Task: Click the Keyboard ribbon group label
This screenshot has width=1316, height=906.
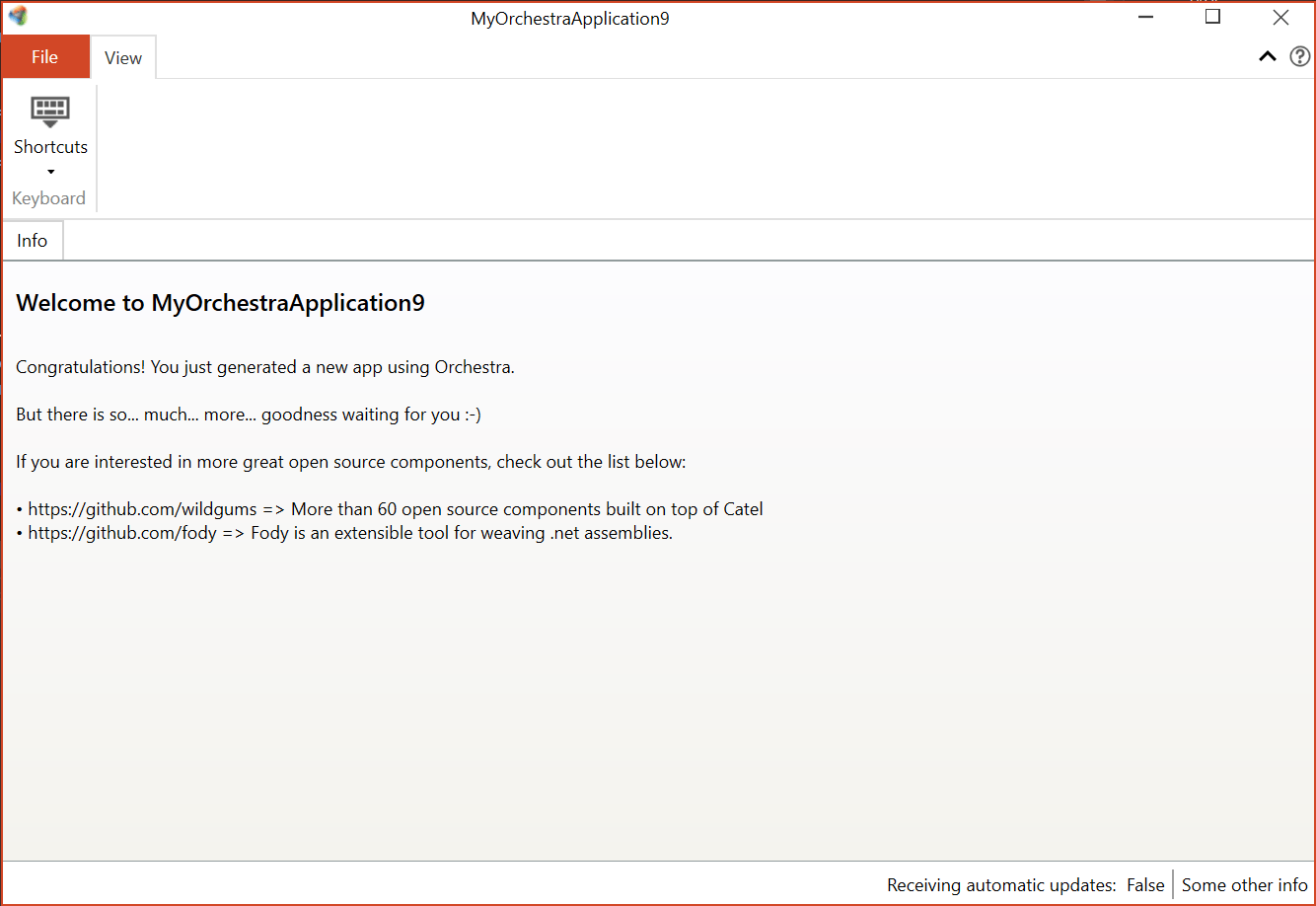Action: point(48,198)
